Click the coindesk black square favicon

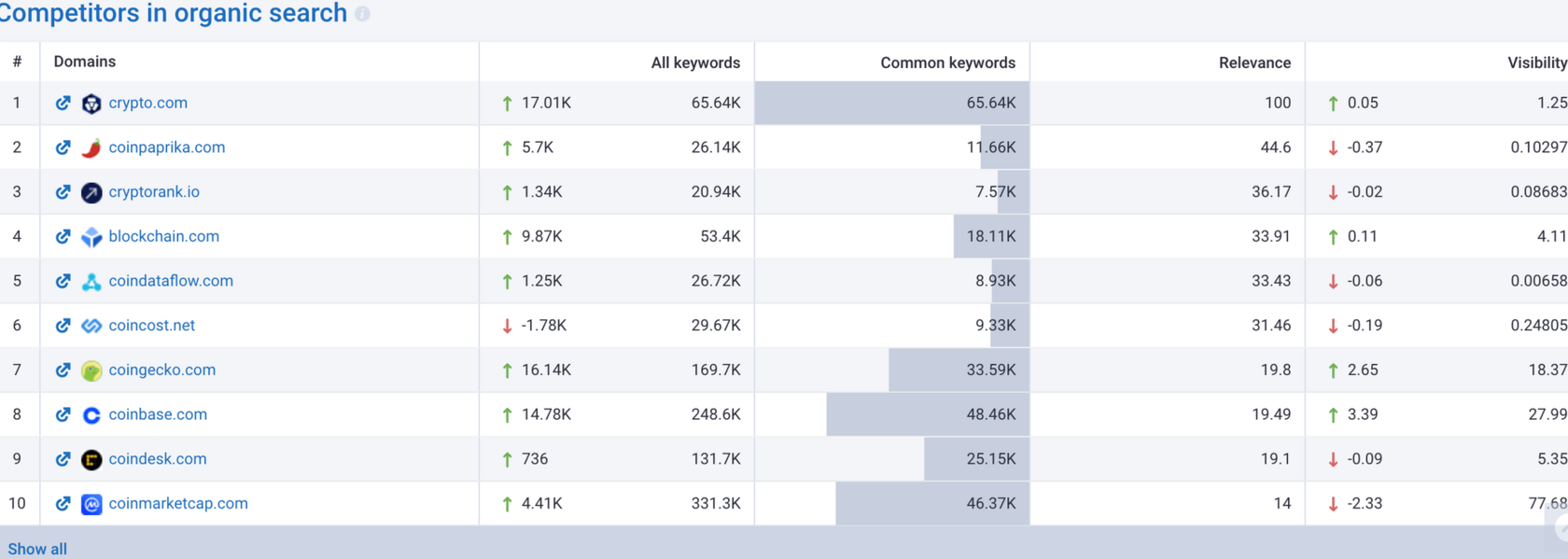click(91, 458)
